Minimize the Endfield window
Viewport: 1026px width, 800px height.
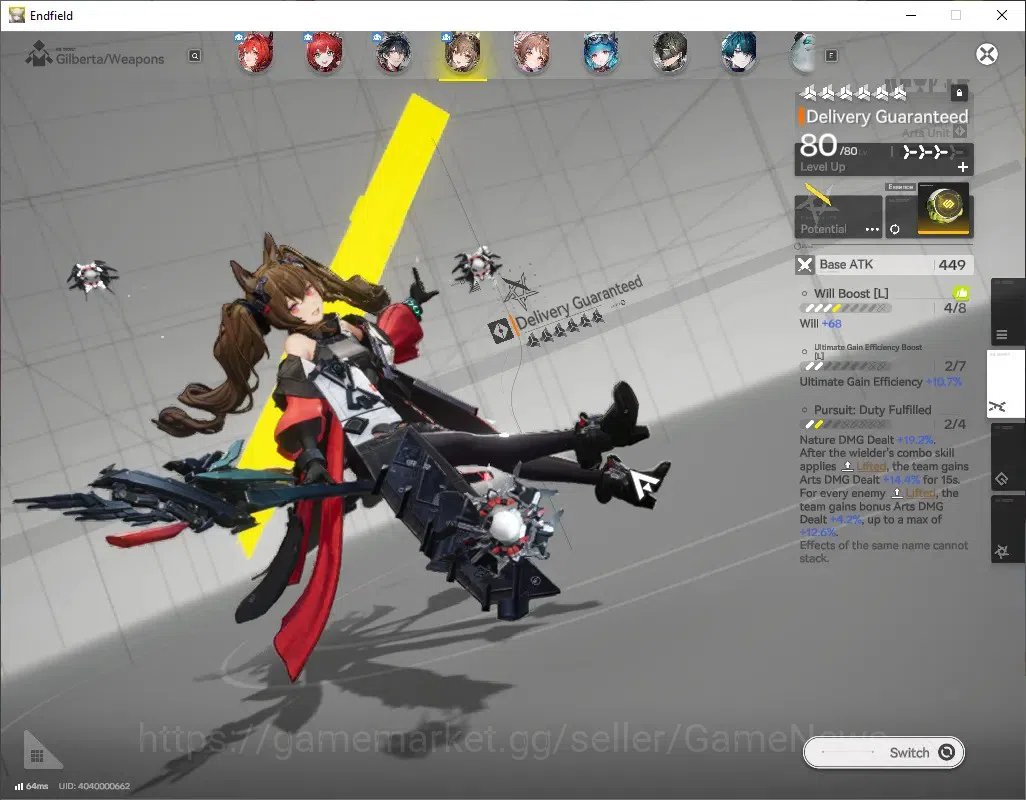pos(911,15)
